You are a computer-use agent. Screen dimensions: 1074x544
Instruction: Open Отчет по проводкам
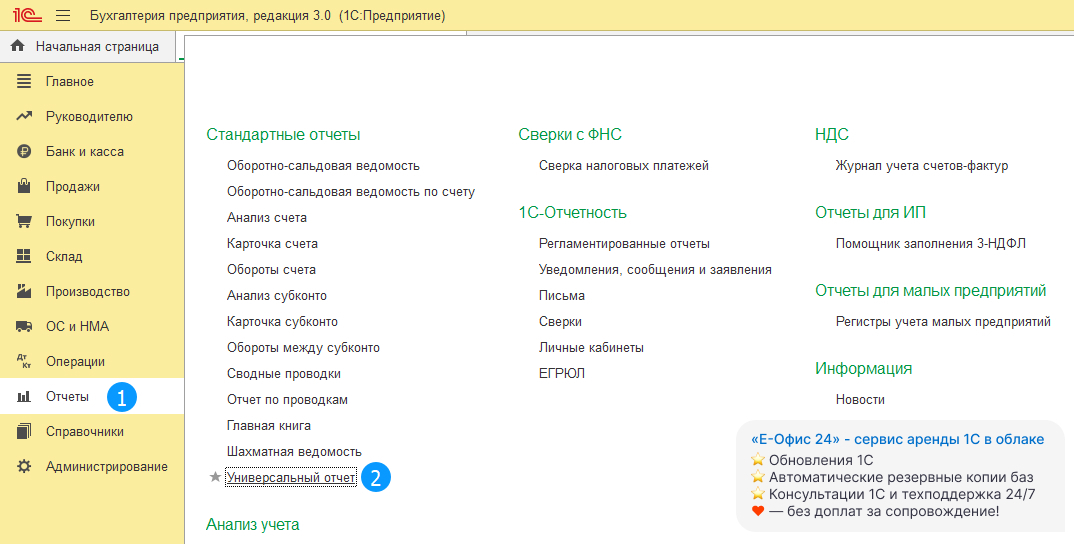point(288,400)
